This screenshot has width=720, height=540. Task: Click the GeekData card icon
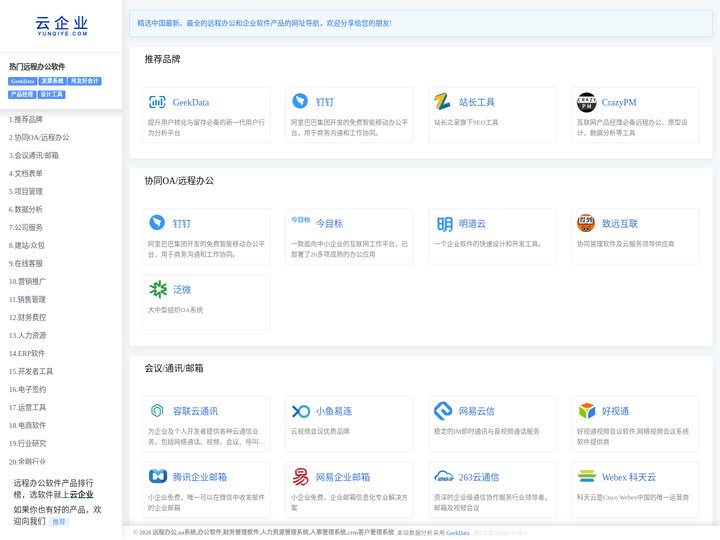pyautogui.click(x=157, y=102)
